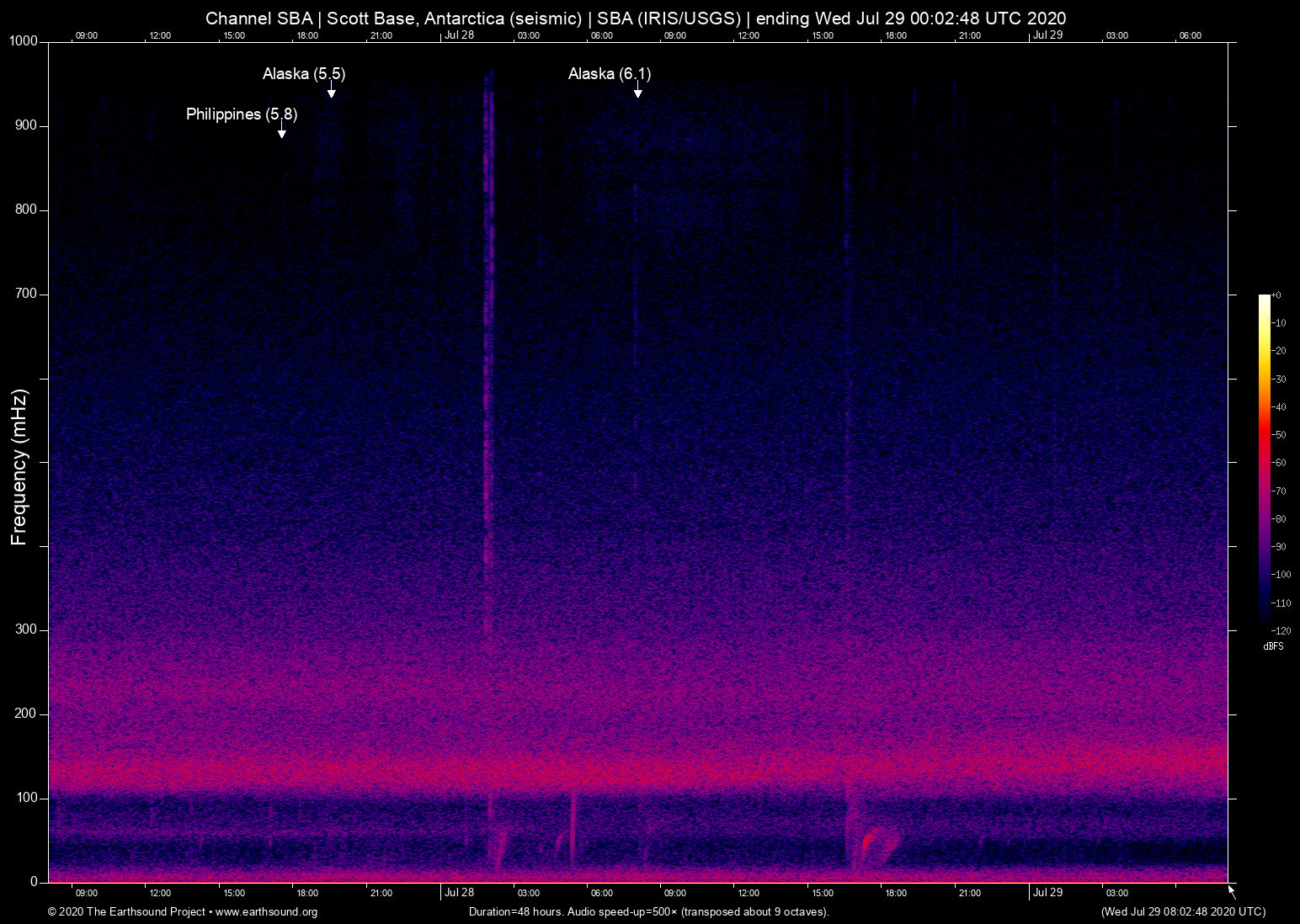Select the Wed Jul 29 UTC timestamp text
The image size is (1300, 924).
point(1182,912)
